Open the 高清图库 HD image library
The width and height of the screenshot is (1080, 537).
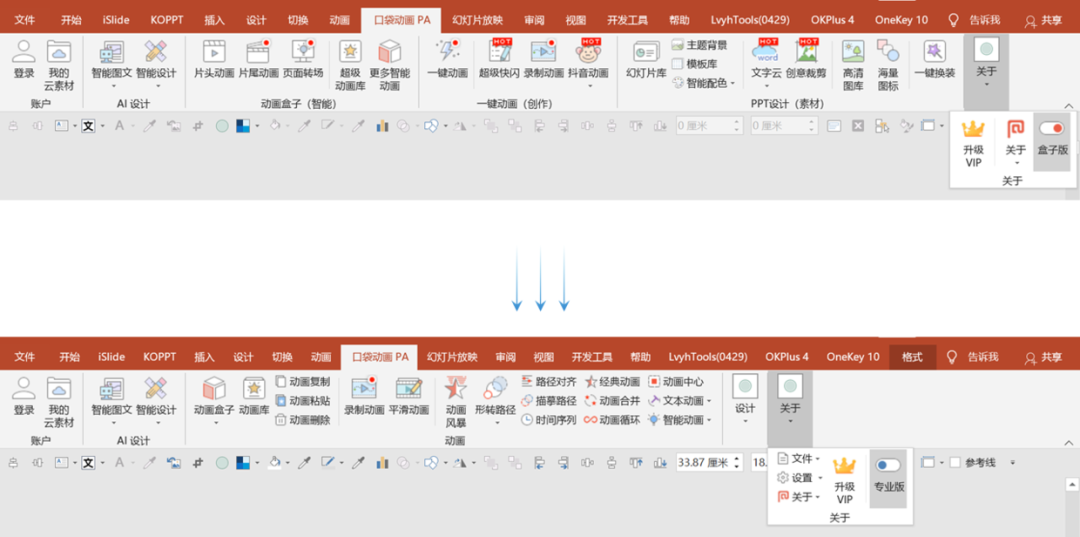coord(853,66)
